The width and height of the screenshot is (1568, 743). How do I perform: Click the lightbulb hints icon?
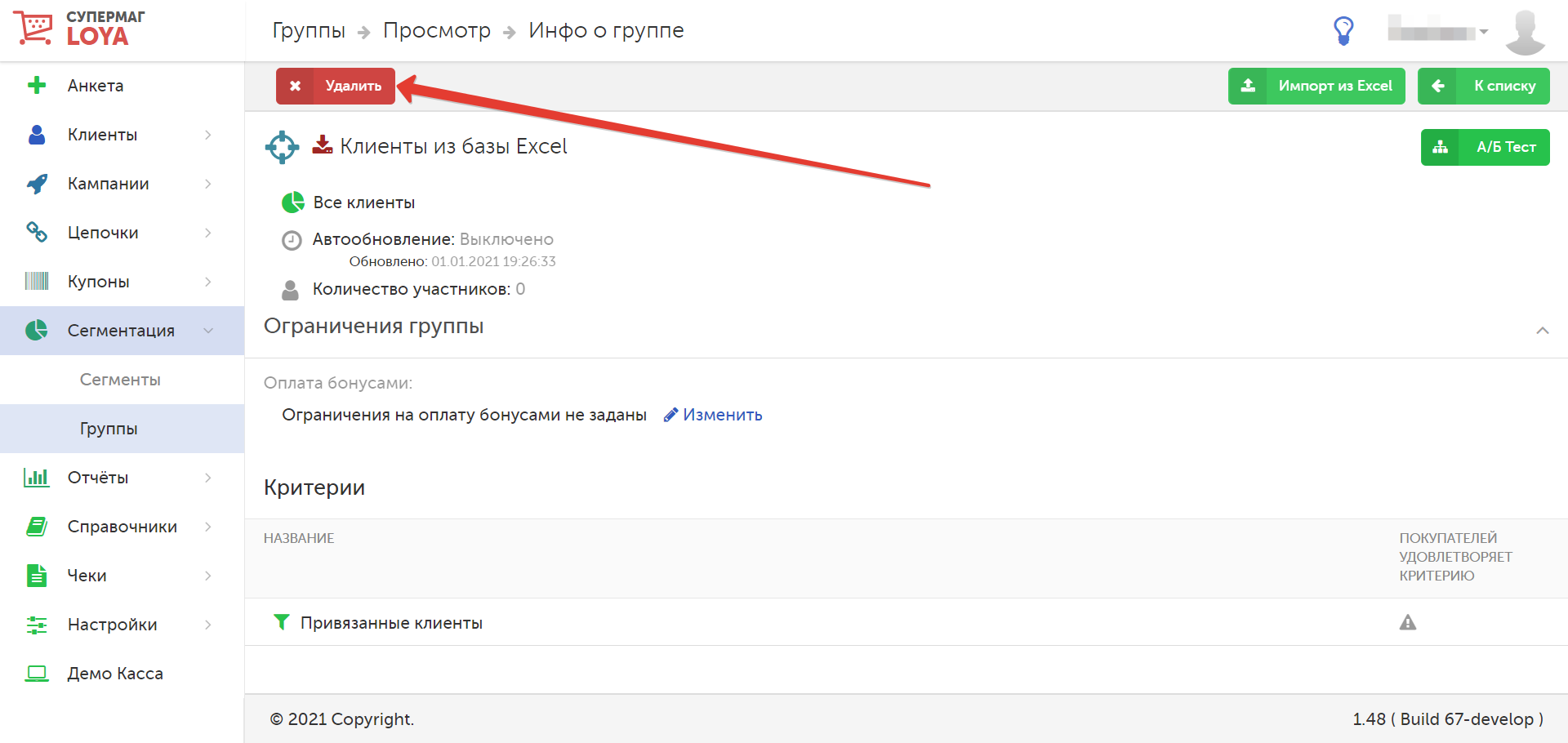pyautogui.click(x=1343, y=31)
